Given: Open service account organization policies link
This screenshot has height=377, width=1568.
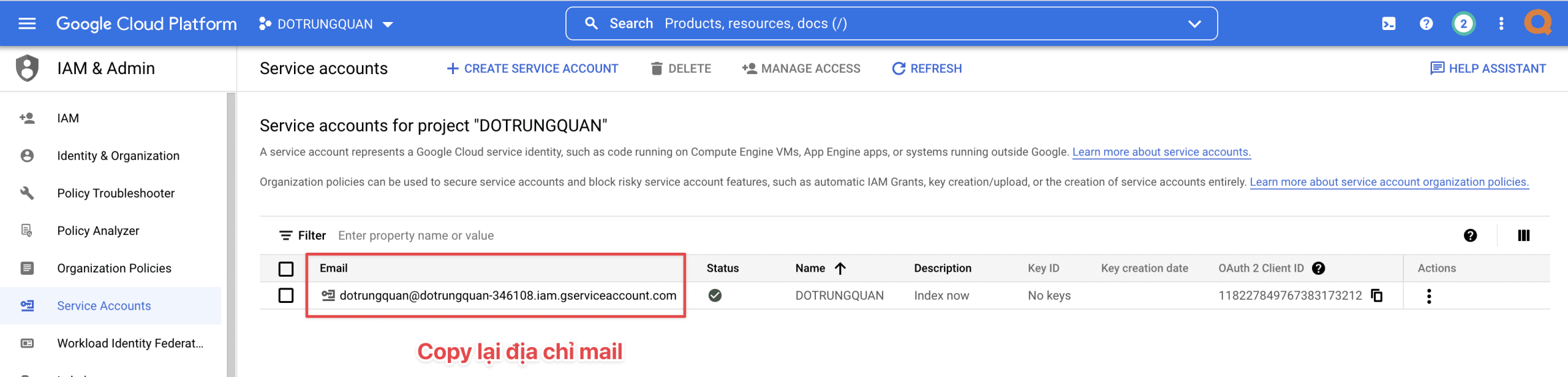Looking at the screenshot, I should [x=1389, y=182].
